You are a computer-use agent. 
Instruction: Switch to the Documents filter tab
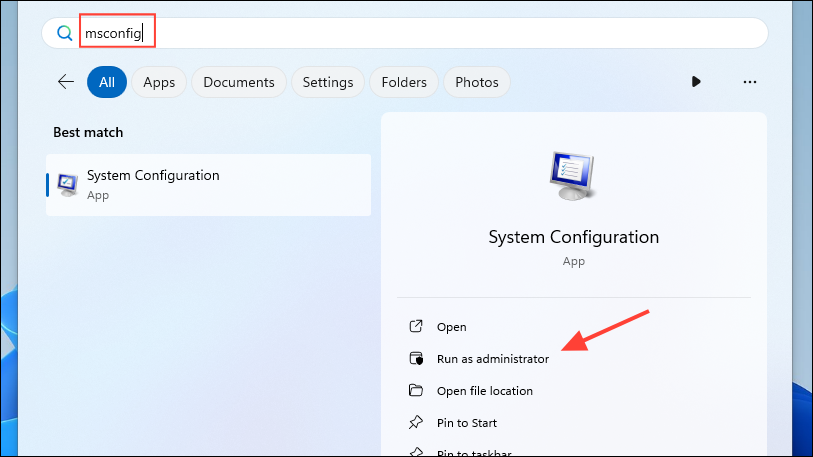click(x=239, y=82)
